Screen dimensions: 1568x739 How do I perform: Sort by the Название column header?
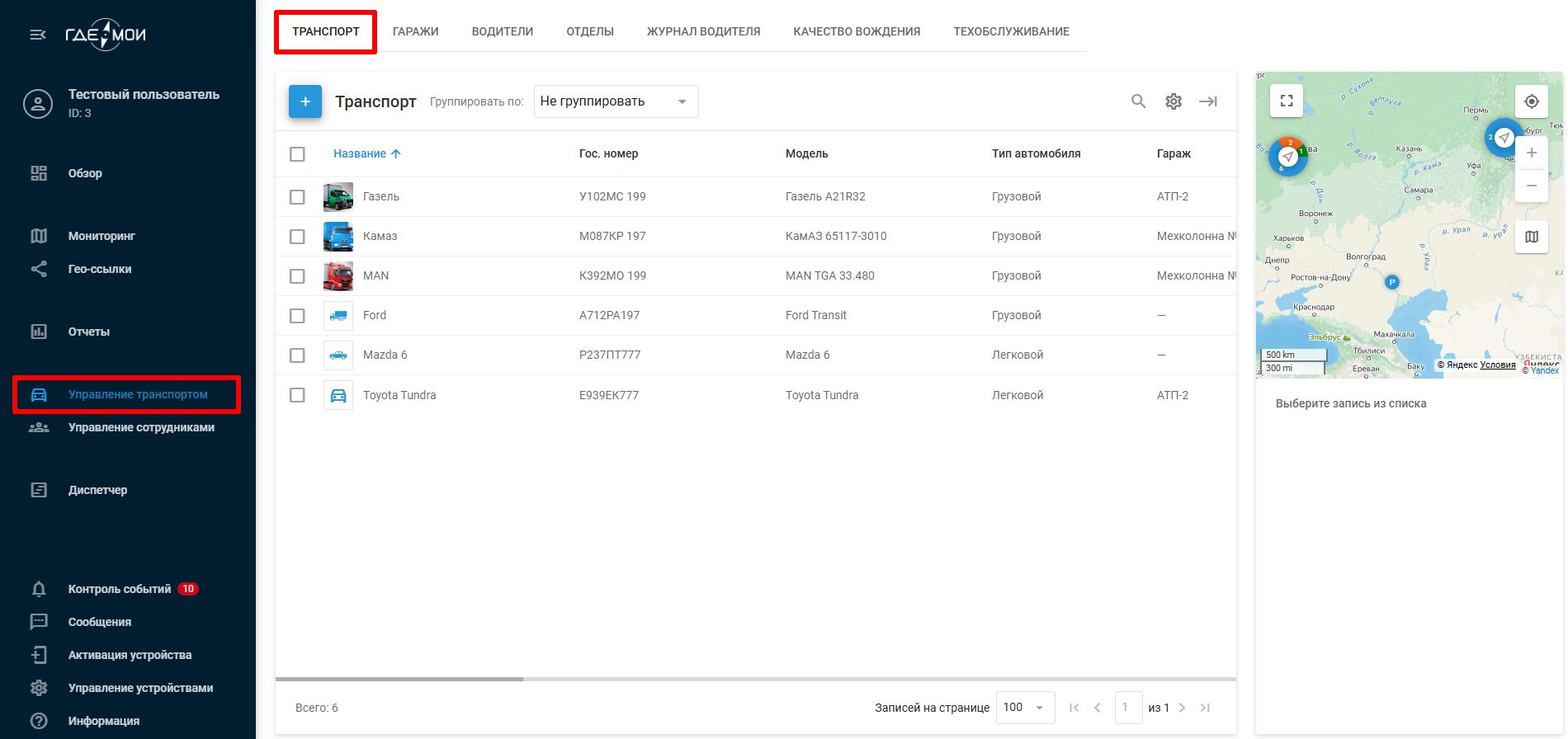coord(360,154)
